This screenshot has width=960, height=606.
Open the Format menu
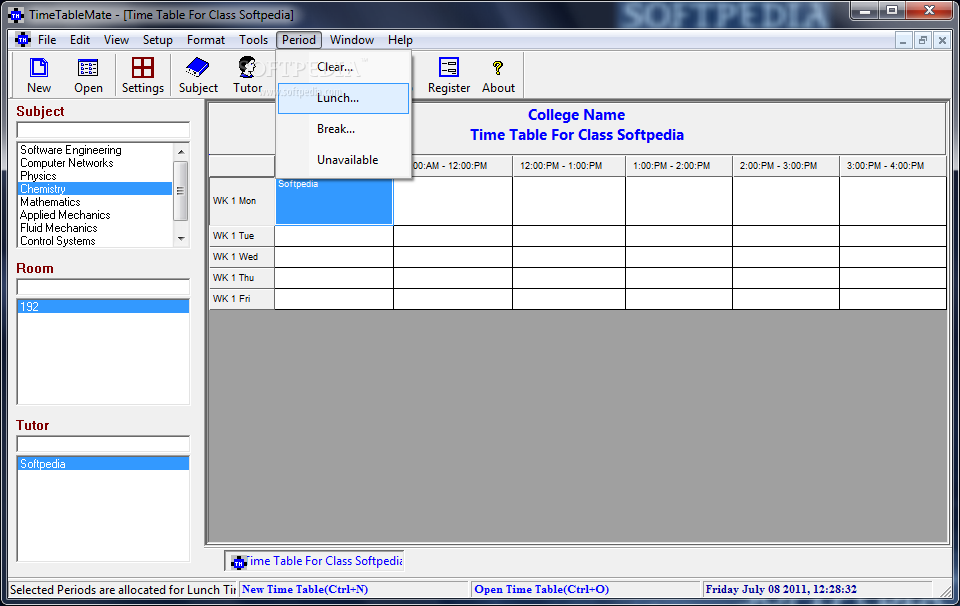(206, 40)
